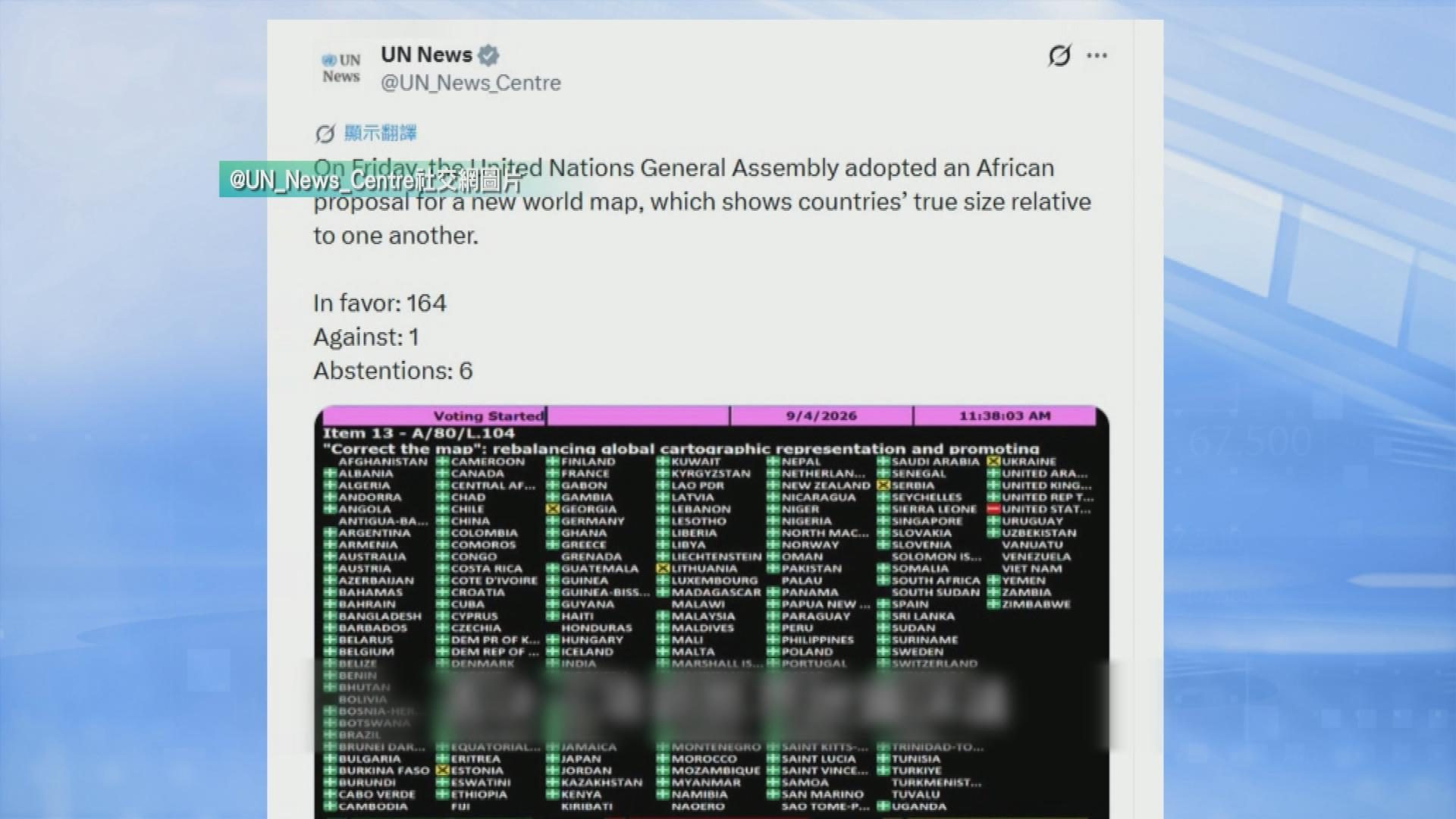Click VIET NAM on the voting board
Image resolution: width=1456 pixels, height=819 pixels.
(x=1031, y=569)
